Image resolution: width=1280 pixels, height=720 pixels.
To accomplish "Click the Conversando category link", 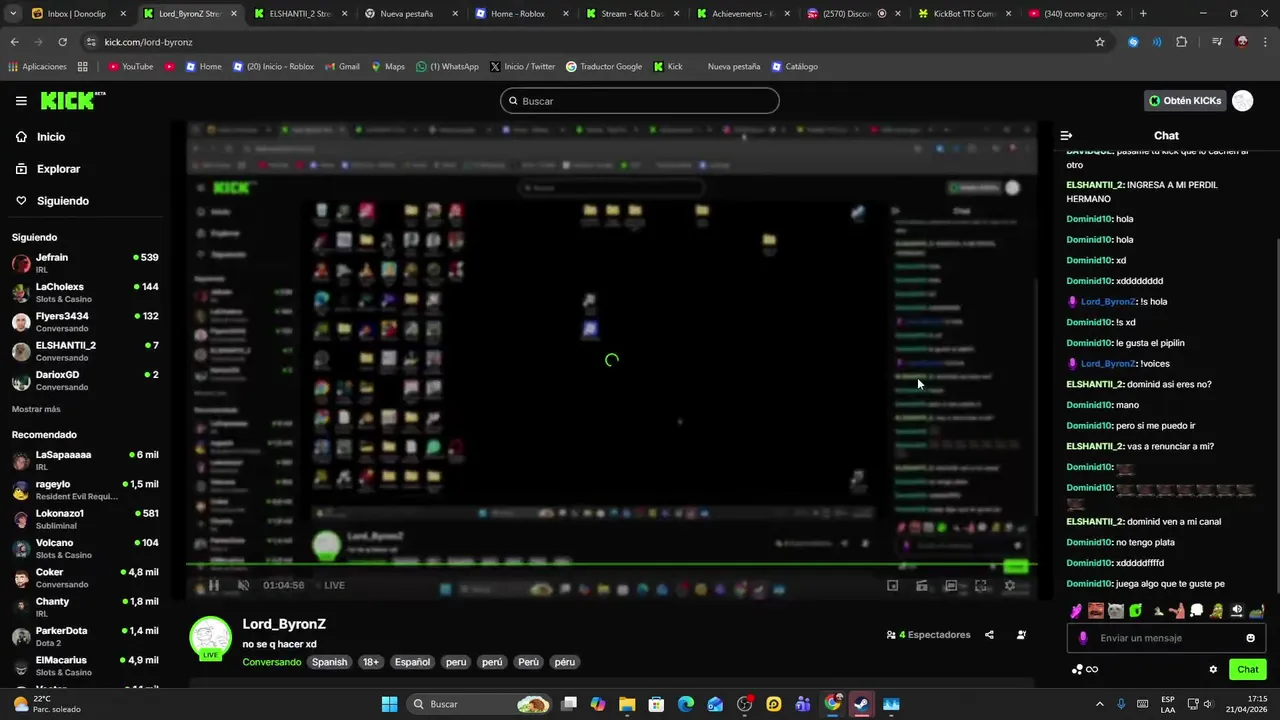I will [x=271, y=662].
